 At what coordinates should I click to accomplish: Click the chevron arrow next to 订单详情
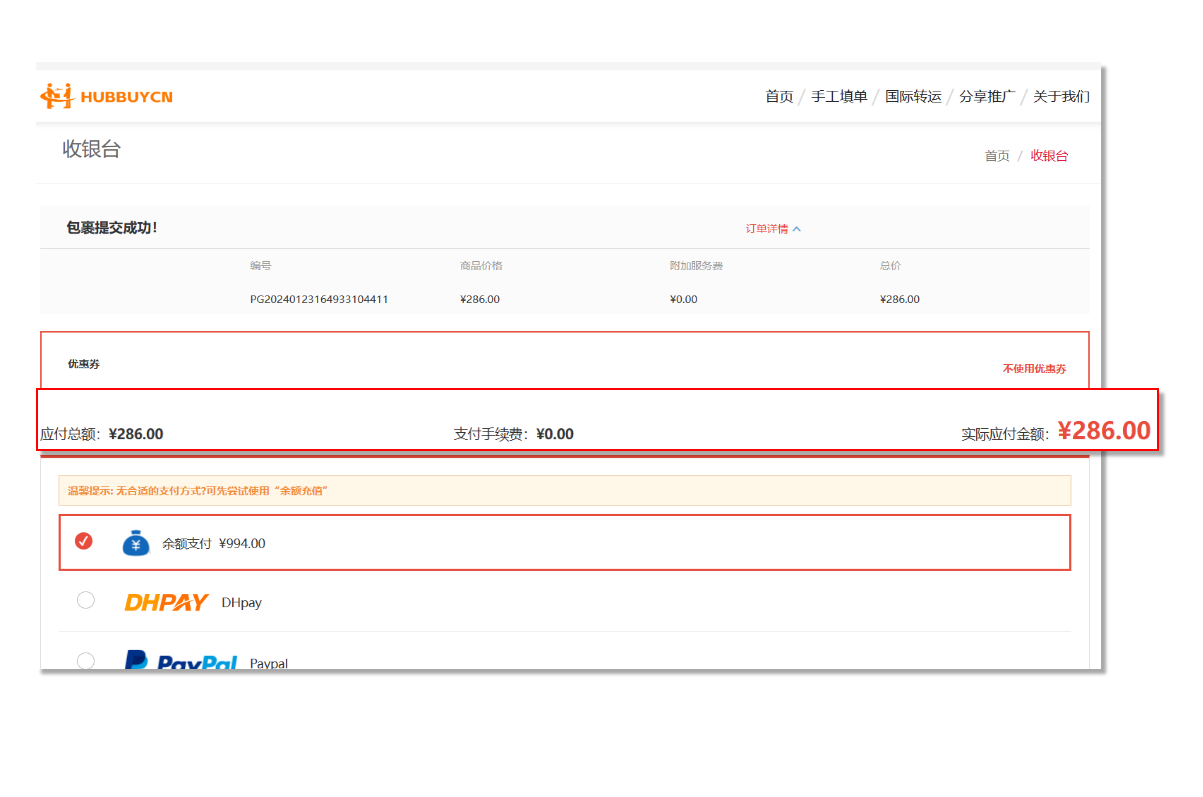pyautogui.click(x=797, y=229)
